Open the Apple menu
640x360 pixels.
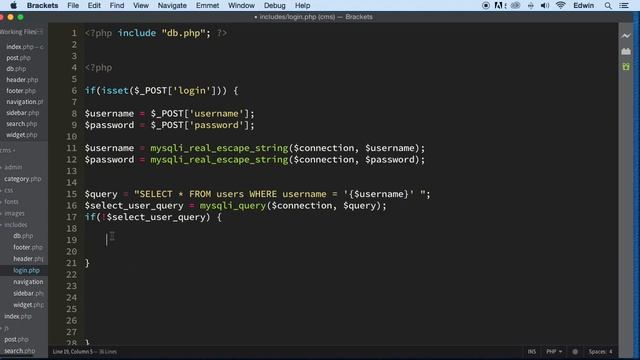coord(13,5)
